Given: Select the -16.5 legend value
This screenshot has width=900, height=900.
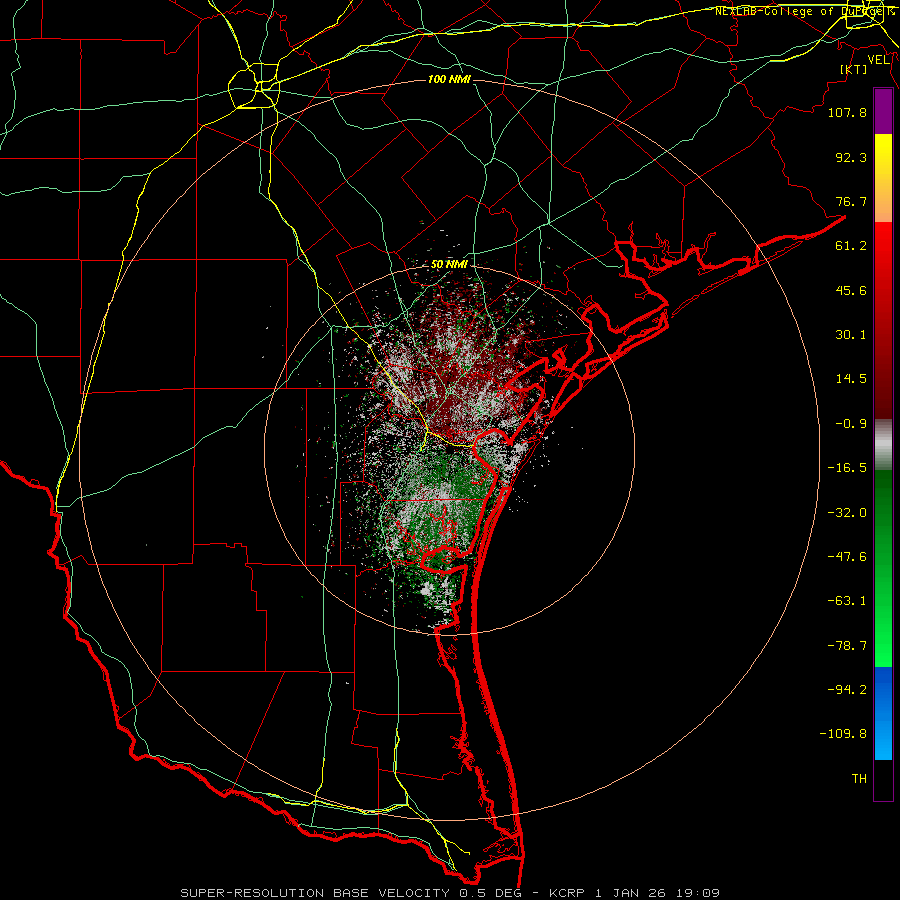Looking at the screenshot, I should pos(847,468).
